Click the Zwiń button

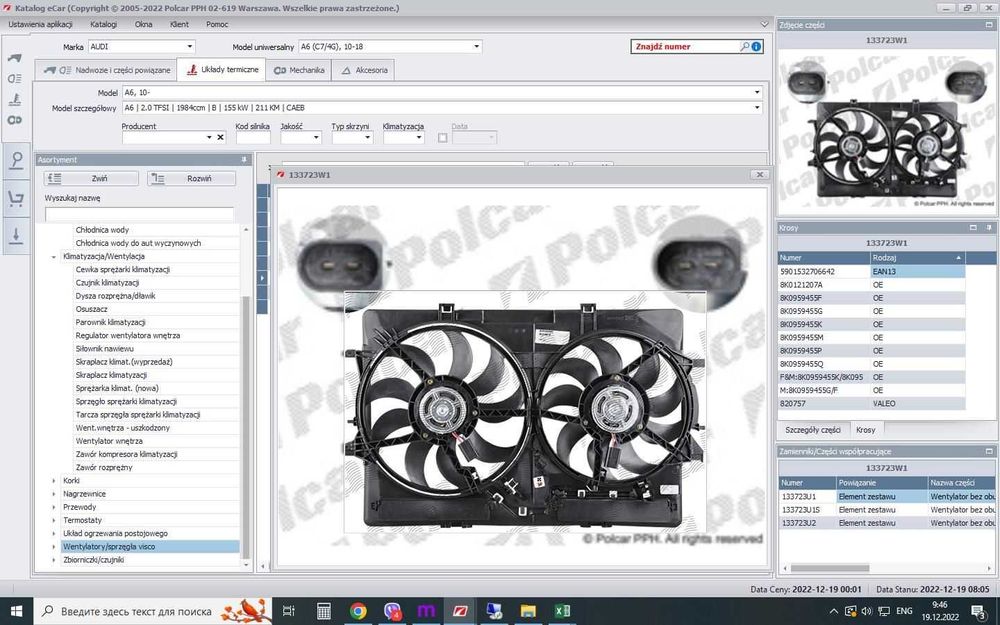[91, 179]
